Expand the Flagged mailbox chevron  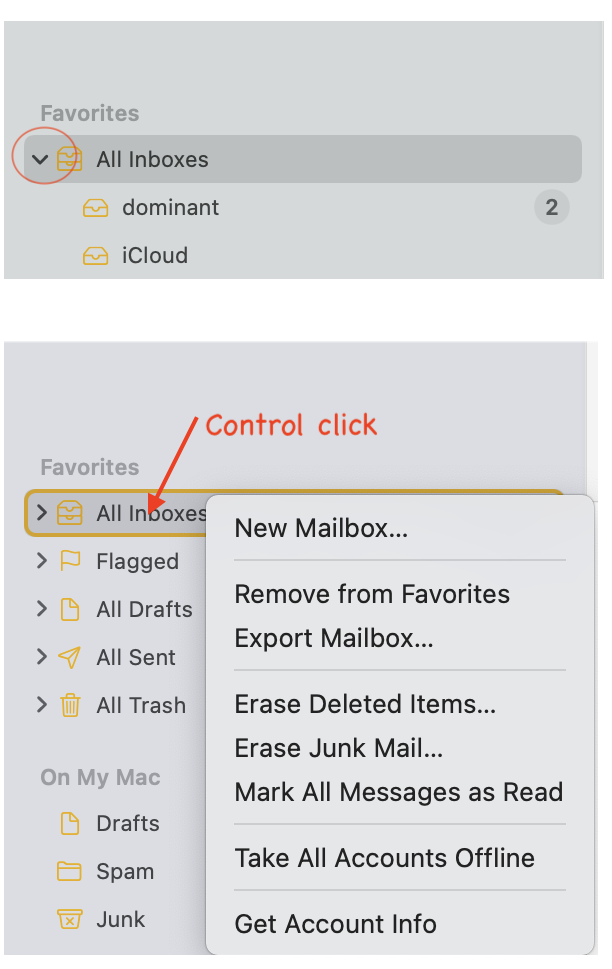pyautogui.click(x=41, y=561)
